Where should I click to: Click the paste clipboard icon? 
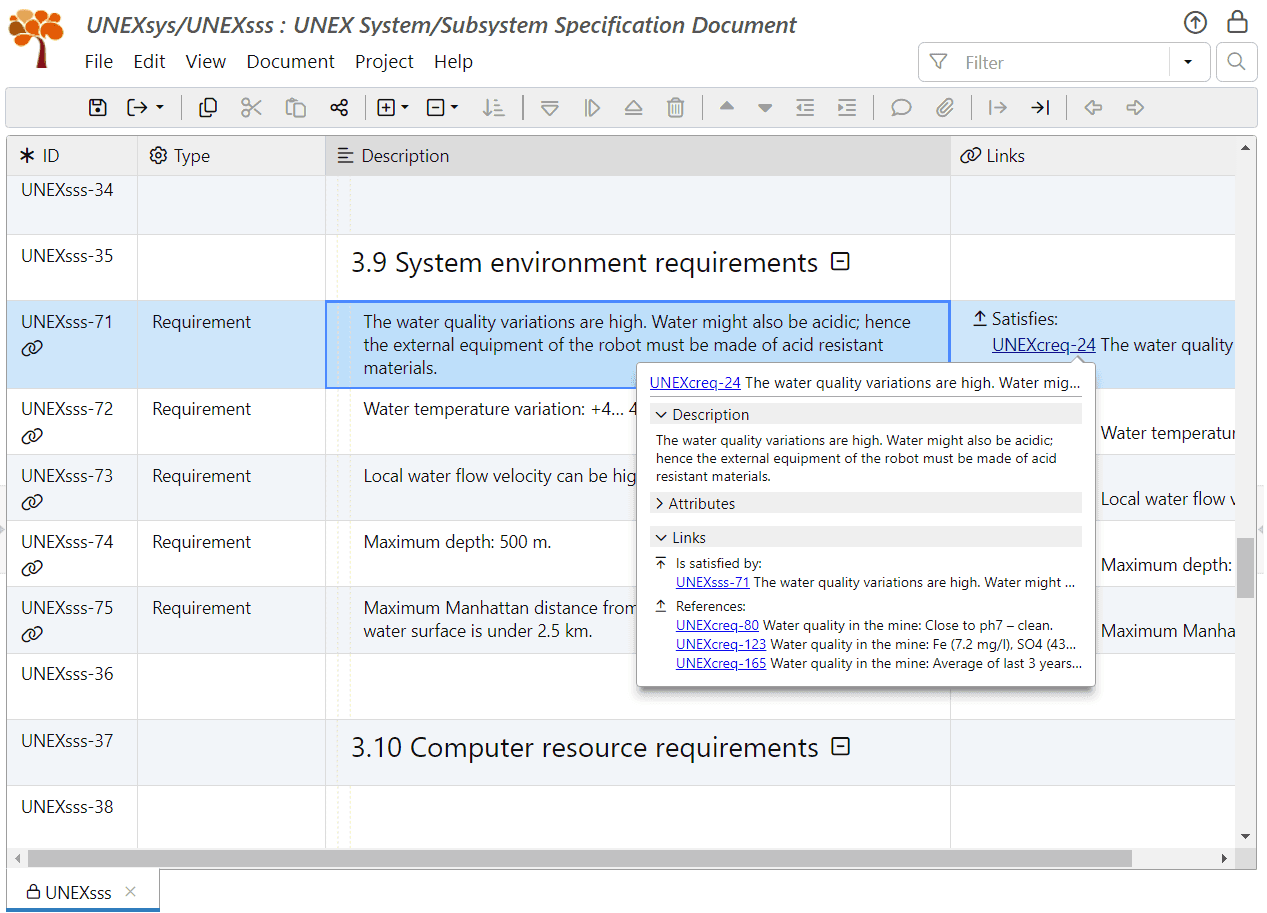[295, 108]
